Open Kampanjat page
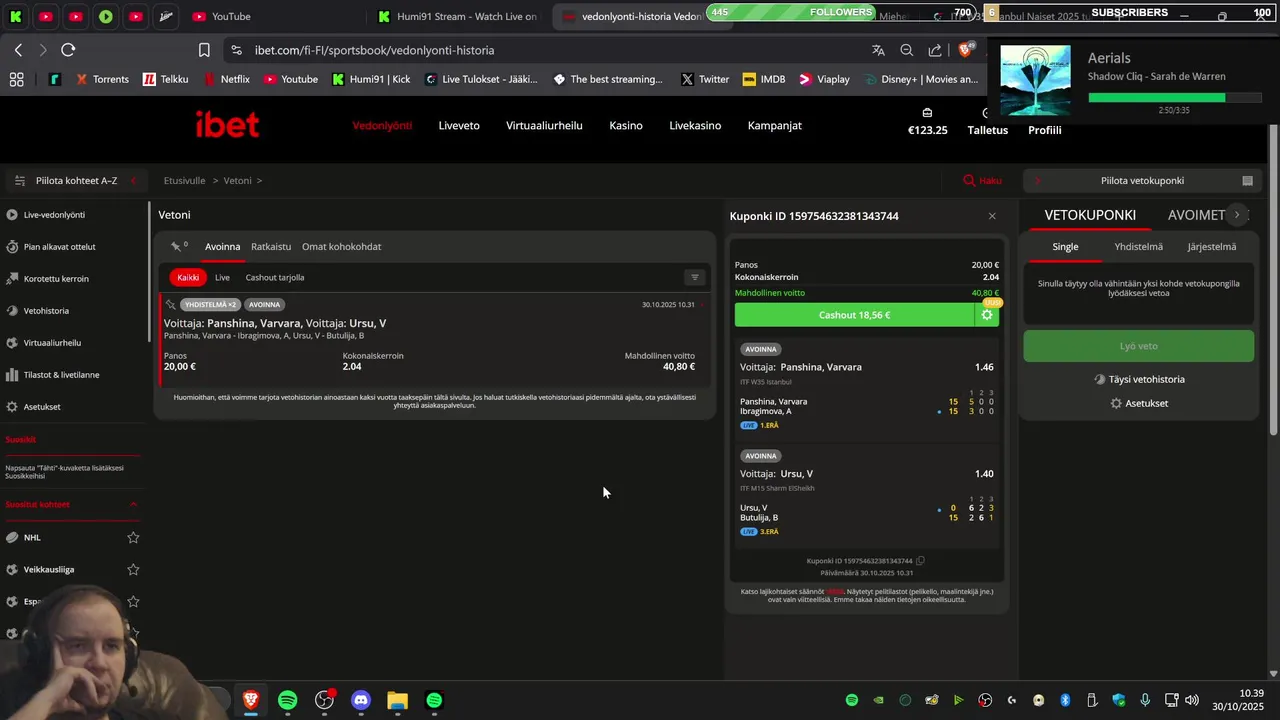This screenshot has height=720, width=1280. 775,126
